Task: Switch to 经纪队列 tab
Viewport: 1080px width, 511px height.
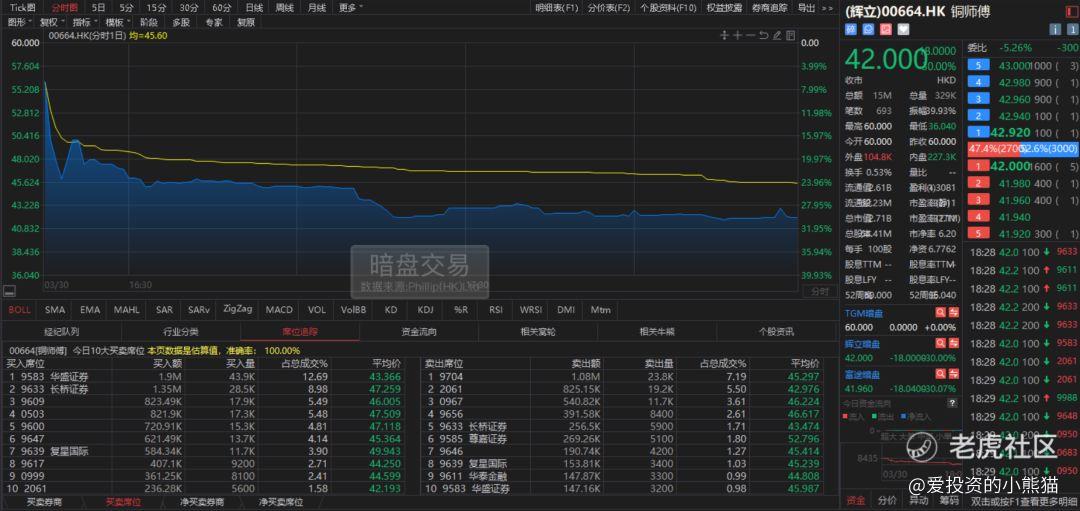Action: pyautogui.click(x=62, y=332)
